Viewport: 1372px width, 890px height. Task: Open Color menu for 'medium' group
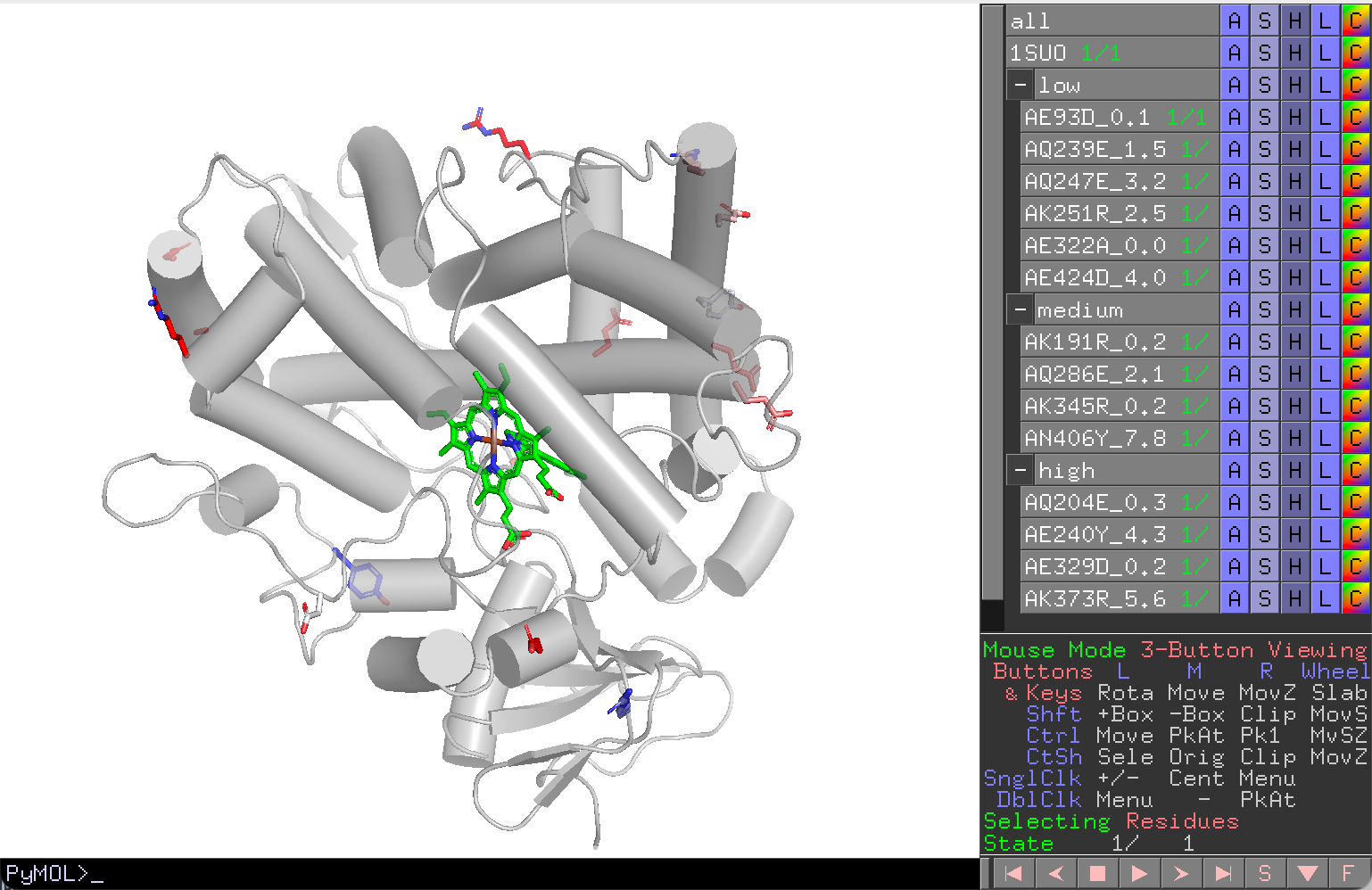[1356, 309]
